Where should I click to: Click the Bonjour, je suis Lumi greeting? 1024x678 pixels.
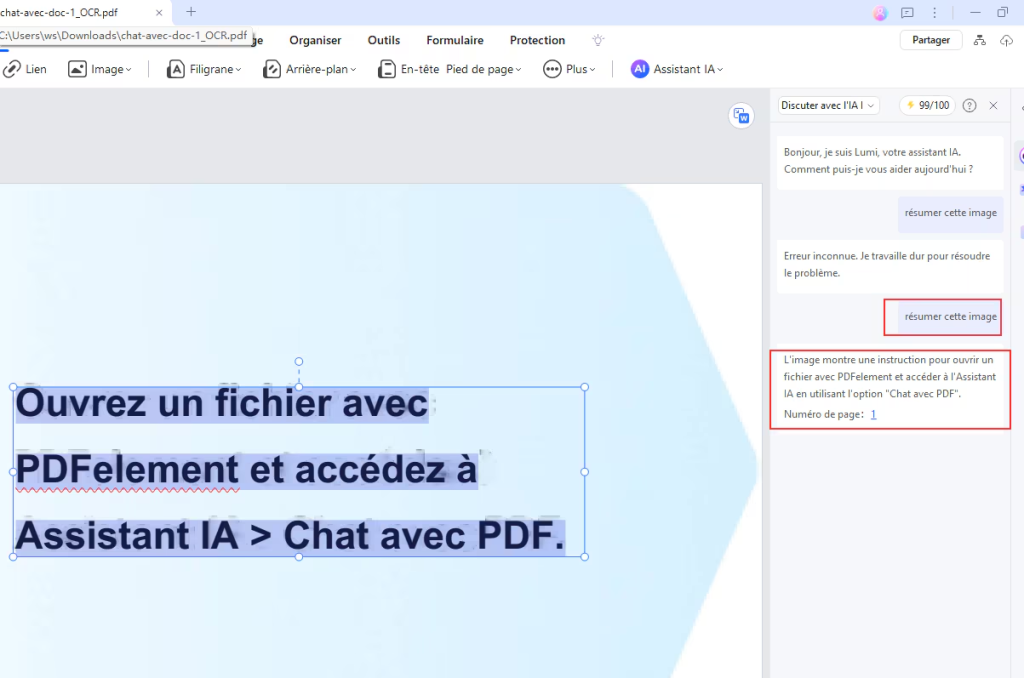(889, 161)
